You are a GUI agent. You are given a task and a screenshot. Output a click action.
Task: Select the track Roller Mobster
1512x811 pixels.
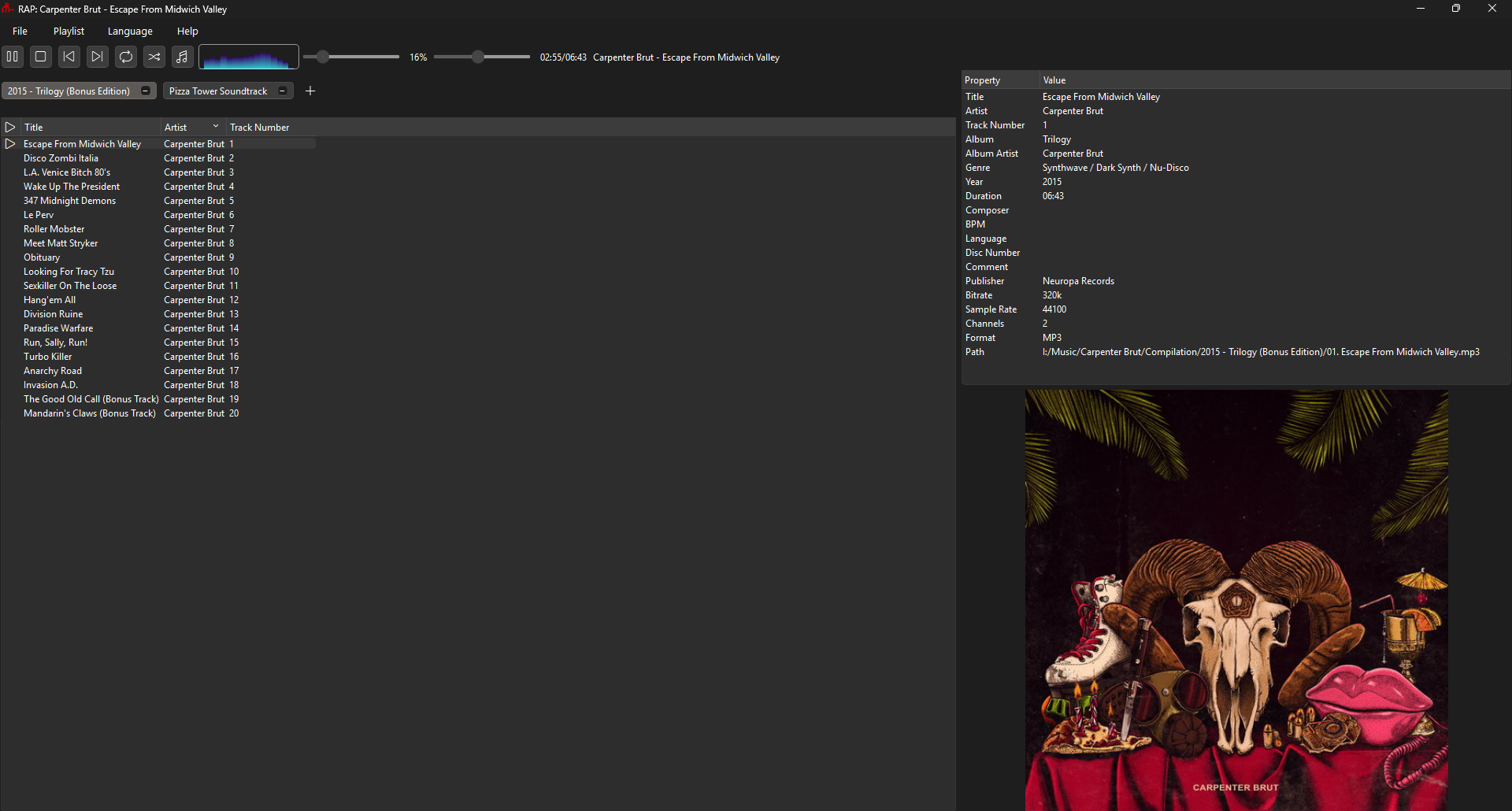pyautogui.click(x=54, y=229)
